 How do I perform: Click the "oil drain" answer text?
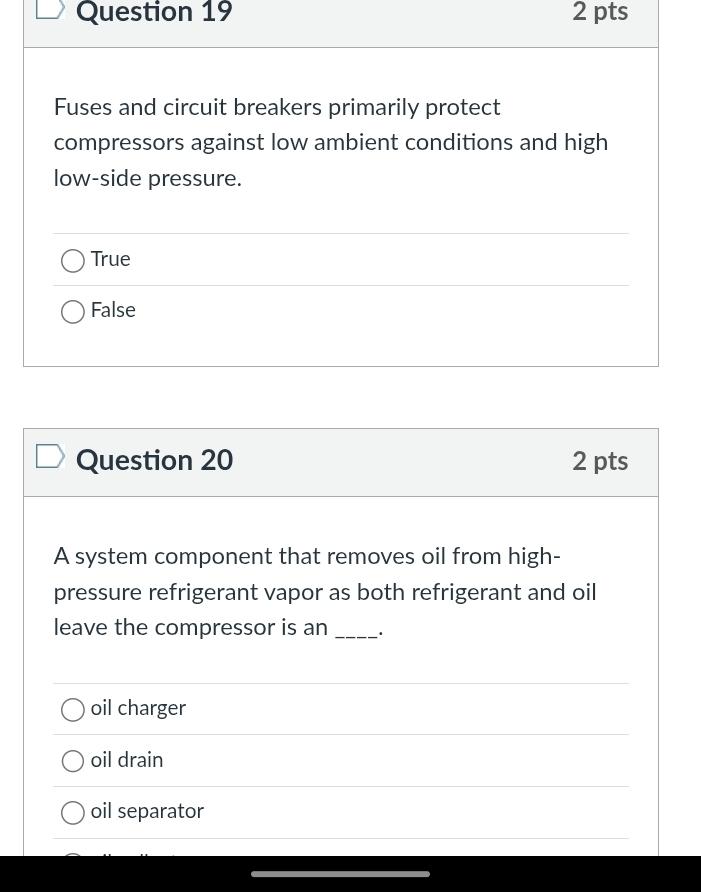coord(127,761)
